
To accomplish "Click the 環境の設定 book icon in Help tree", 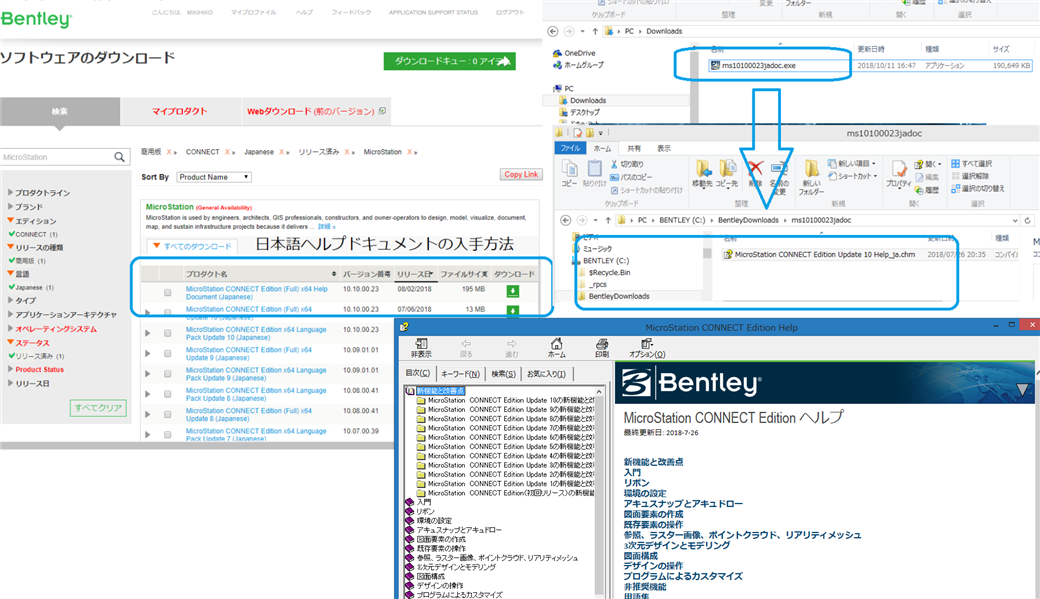I will coord(410,521).
